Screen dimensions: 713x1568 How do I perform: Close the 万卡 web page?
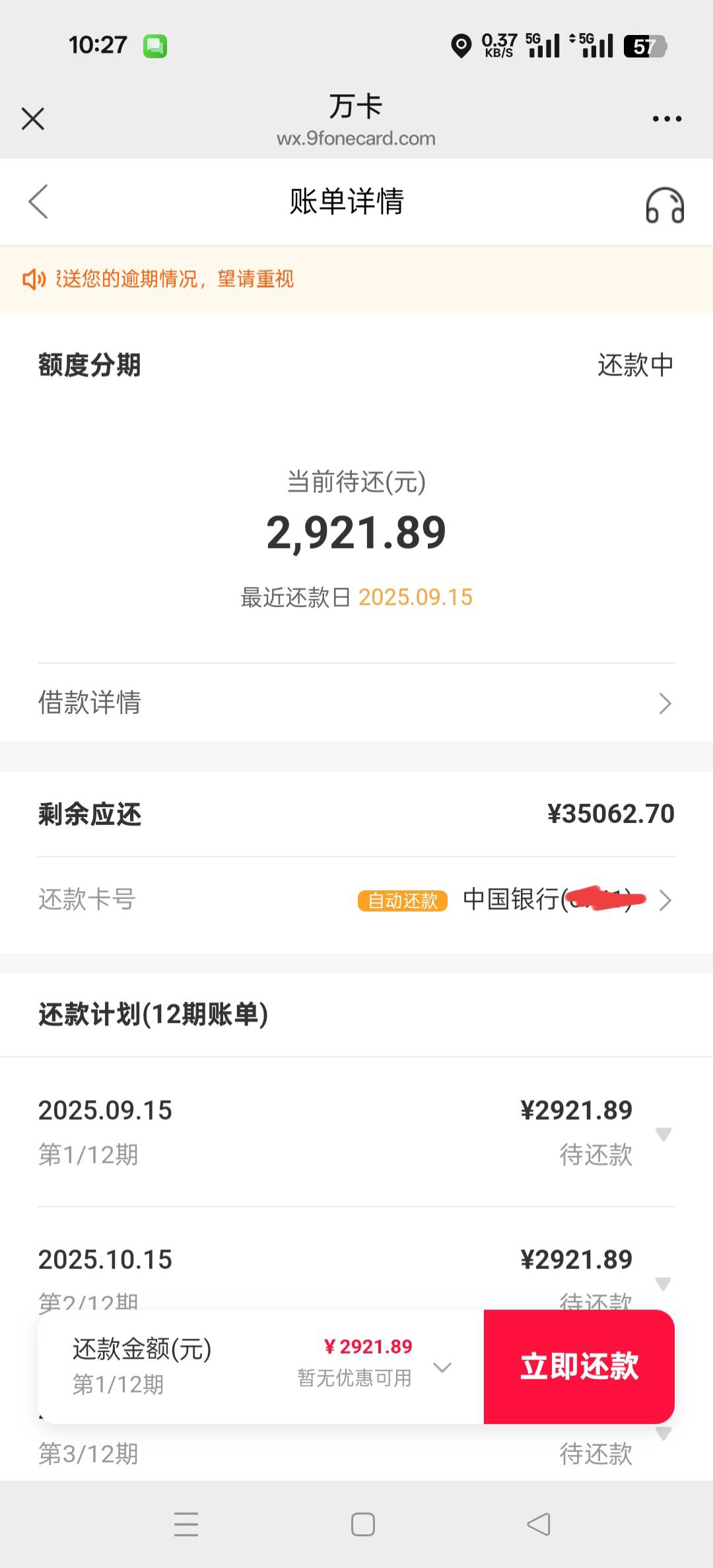(x=33, y=119)
